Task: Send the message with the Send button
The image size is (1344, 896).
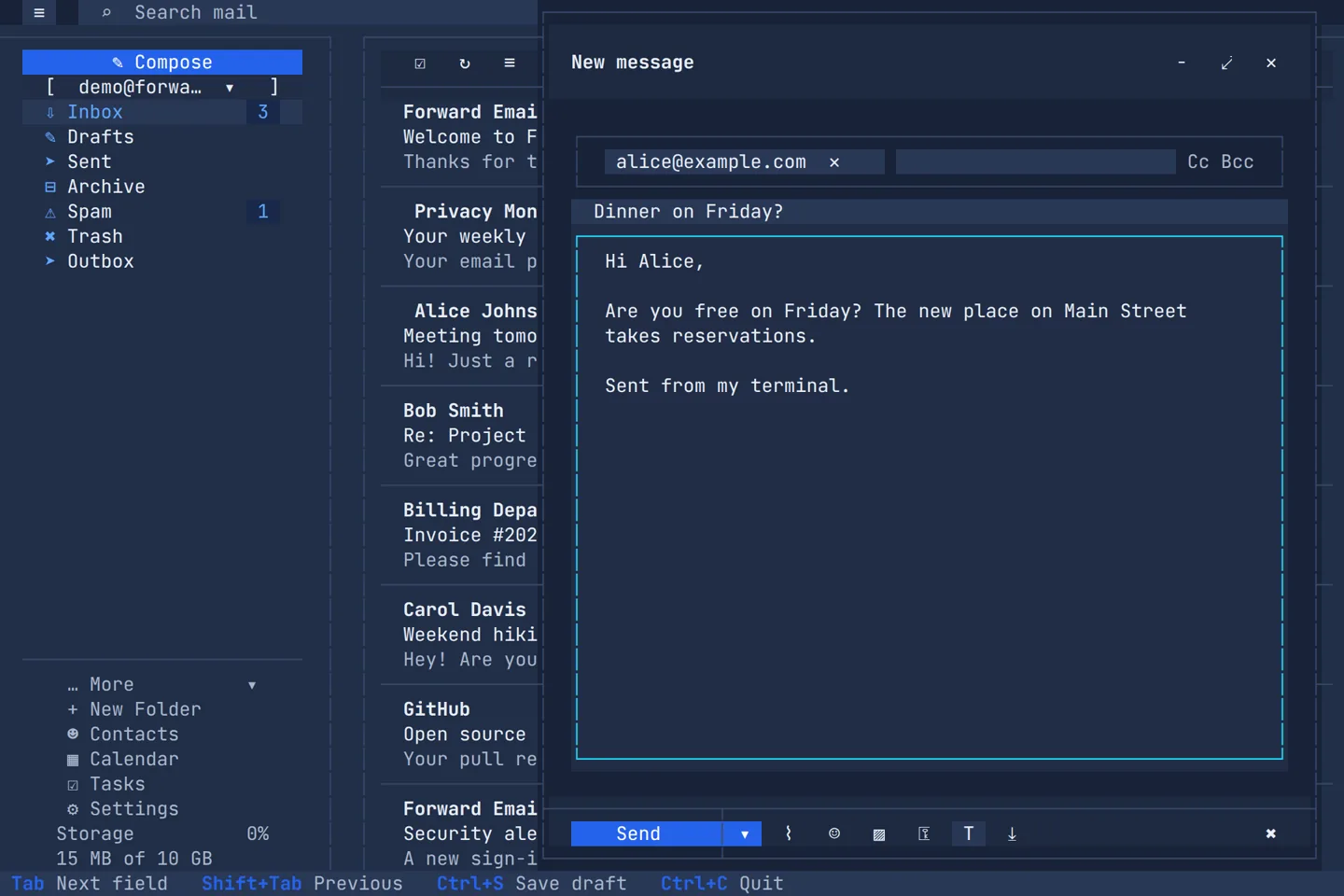Action: [x=646, y=833]
